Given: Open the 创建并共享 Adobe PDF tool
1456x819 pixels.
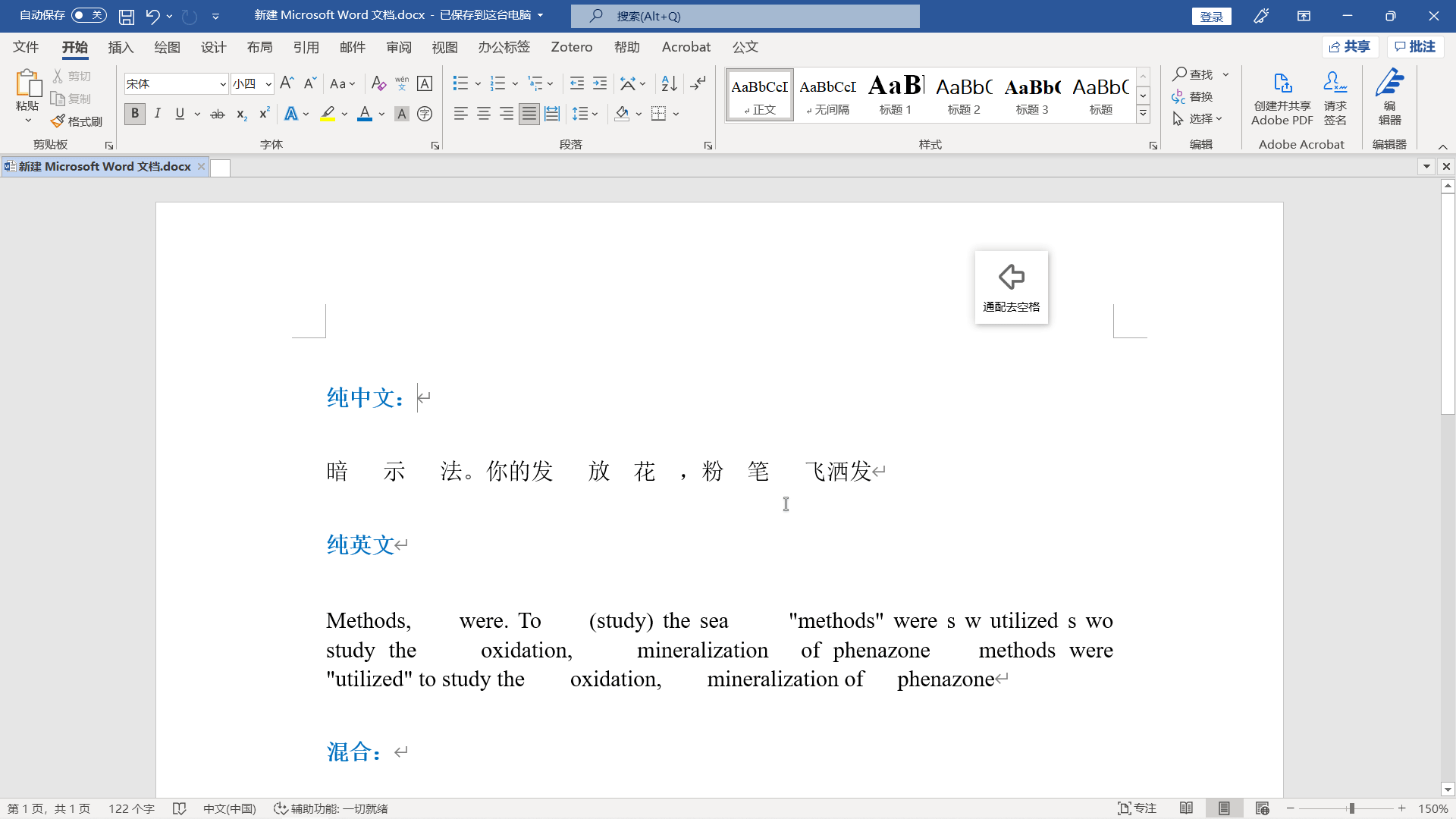Looking at the screenshot, I should tap(1282, 99).
